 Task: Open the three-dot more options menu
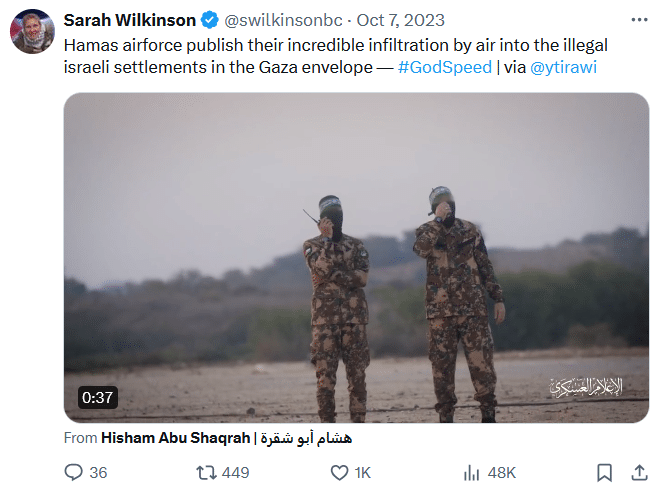639,20
